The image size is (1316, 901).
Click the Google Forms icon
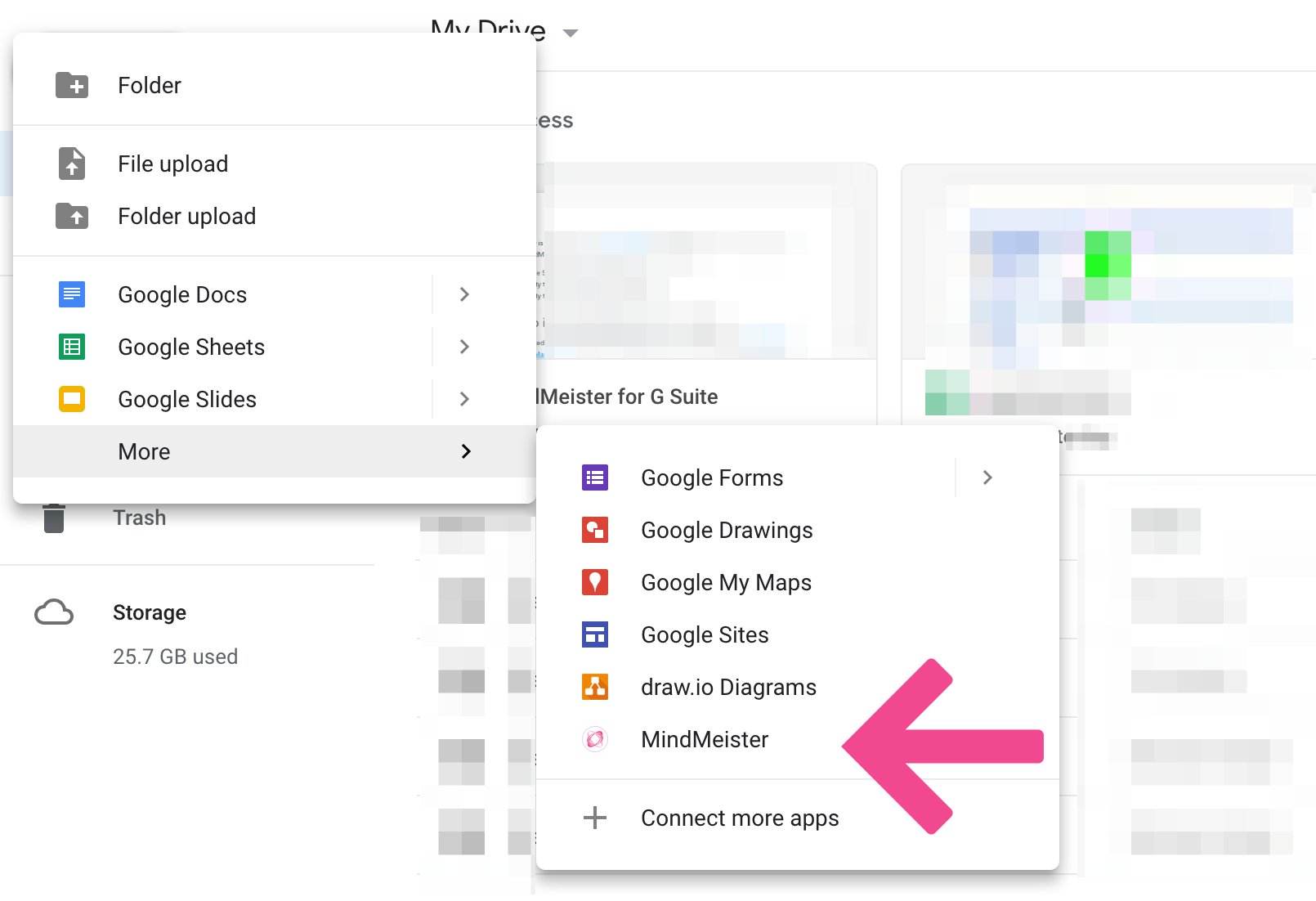click(595, 477)
